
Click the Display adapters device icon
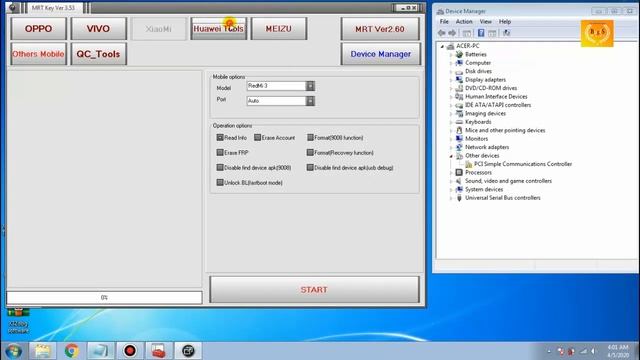click(459, 80)
